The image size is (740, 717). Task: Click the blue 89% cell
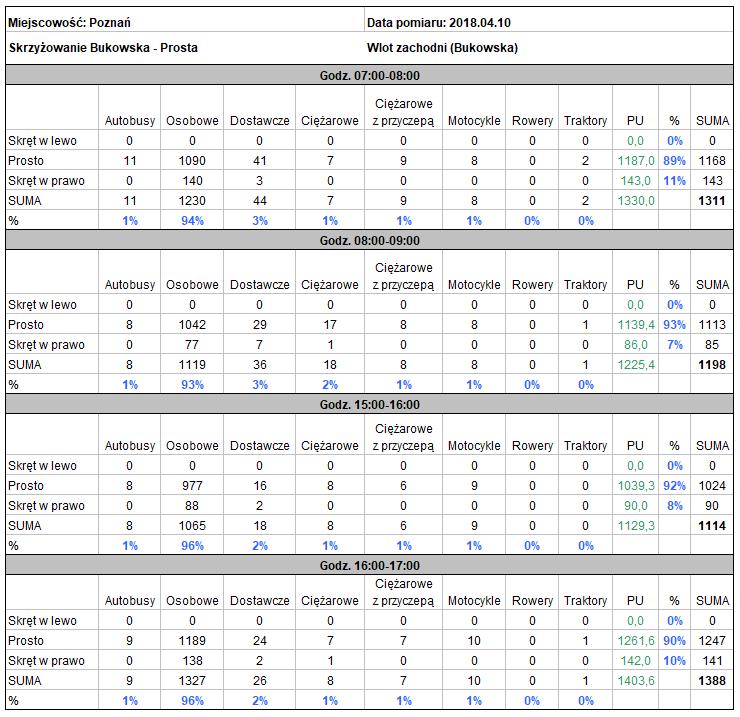674,160
